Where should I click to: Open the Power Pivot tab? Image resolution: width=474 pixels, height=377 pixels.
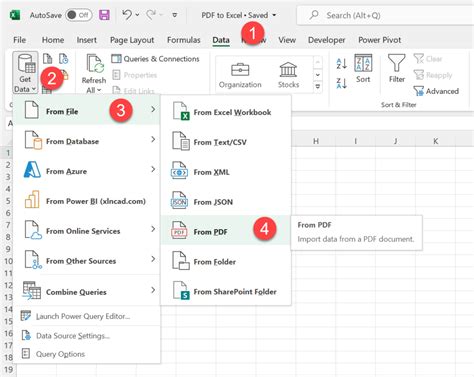[380, 40]
